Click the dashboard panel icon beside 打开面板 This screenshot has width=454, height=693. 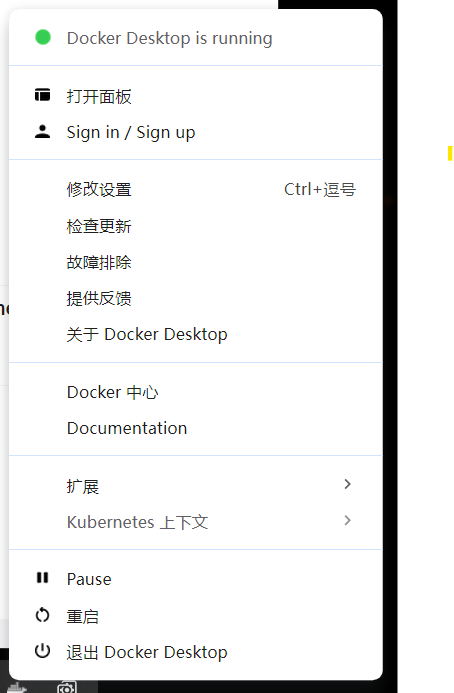[42, 95]
